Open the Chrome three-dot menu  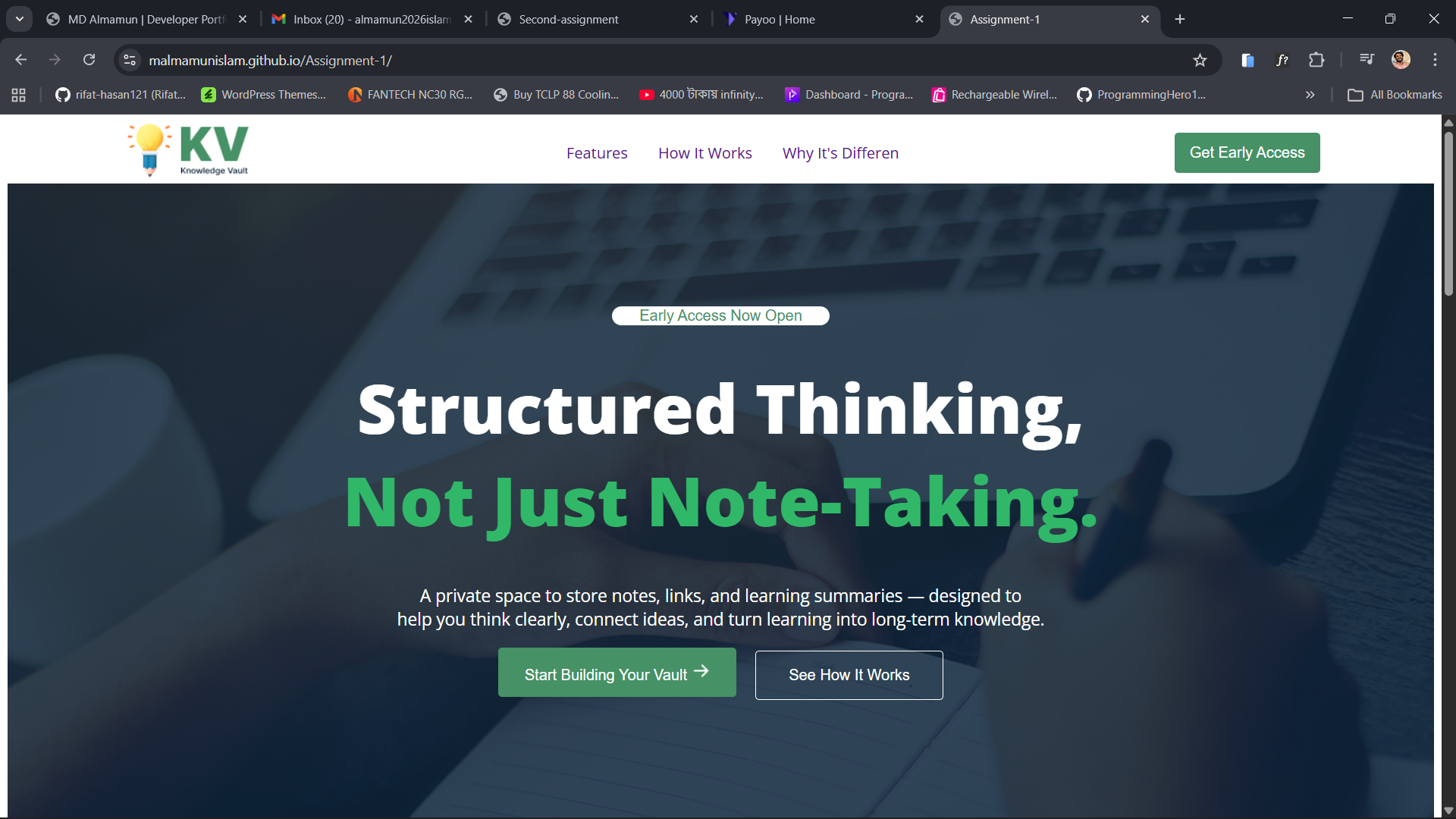1435,60
